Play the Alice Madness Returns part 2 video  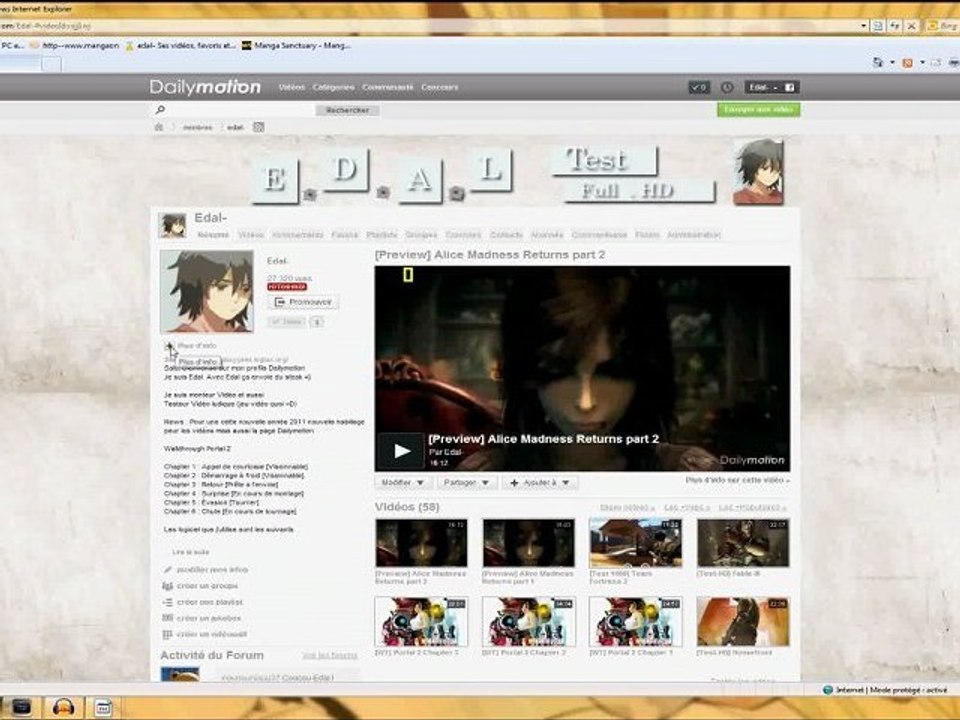(401, 451)
